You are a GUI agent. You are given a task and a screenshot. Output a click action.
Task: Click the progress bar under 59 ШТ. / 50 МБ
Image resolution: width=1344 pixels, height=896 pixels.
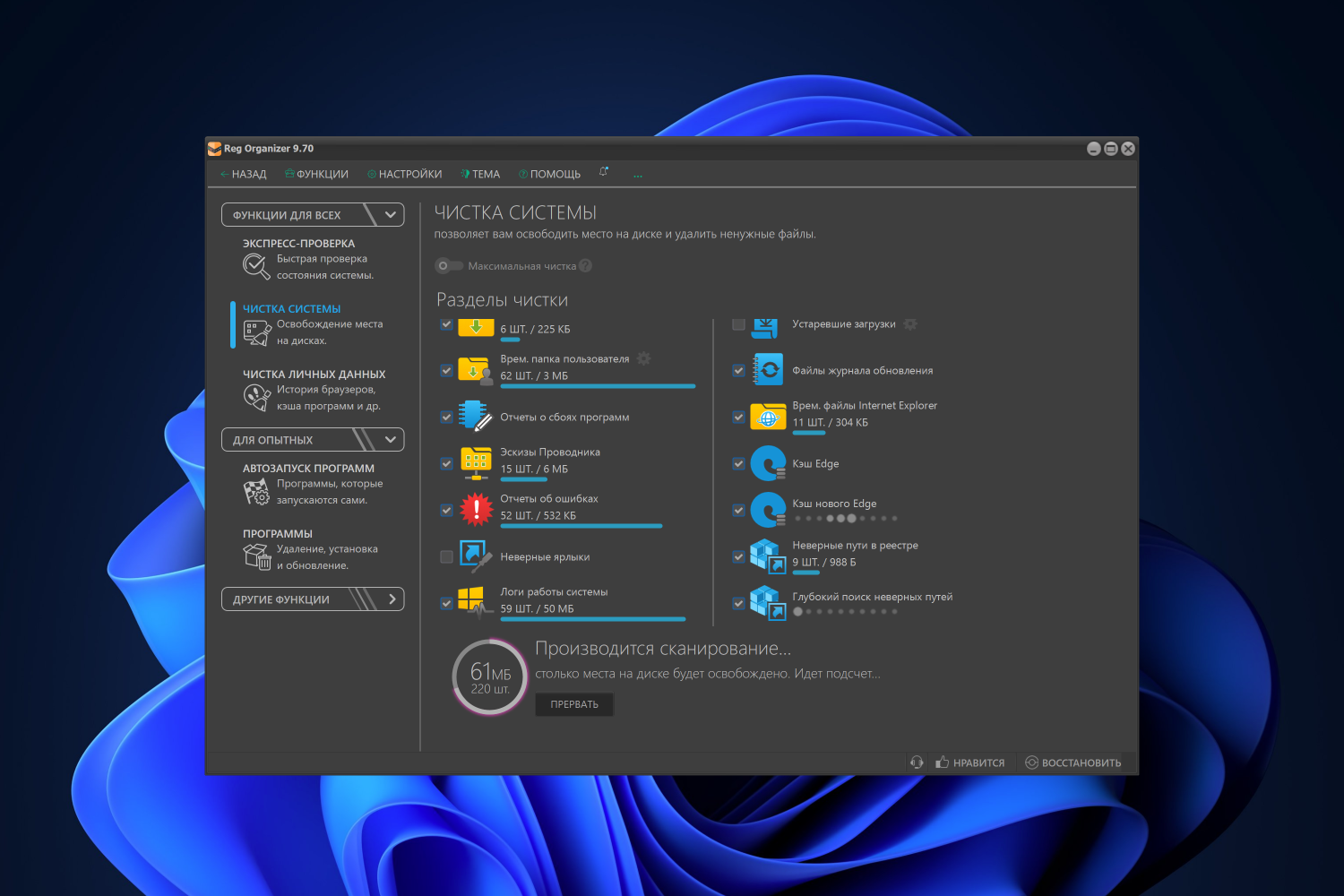point(593,619)
